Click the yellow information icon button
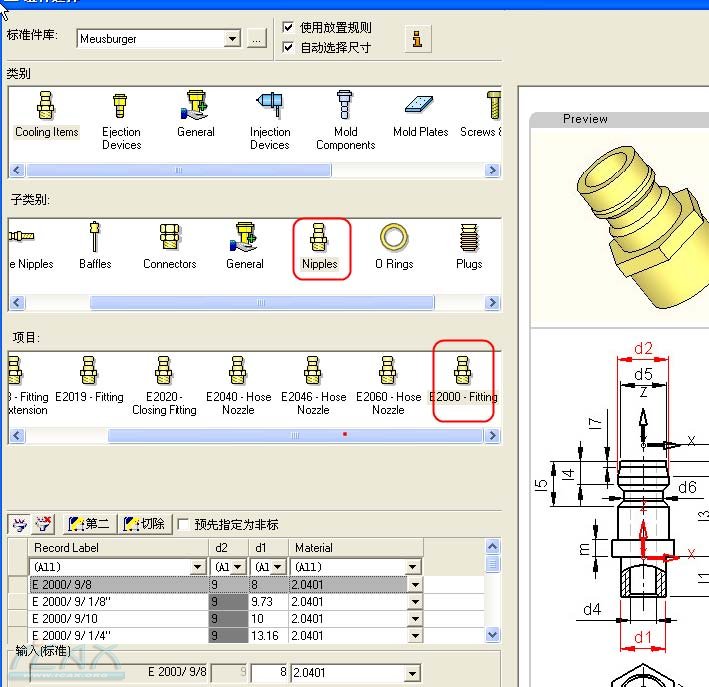The height and width of the screenshot is (687, 709). (418, 39)
